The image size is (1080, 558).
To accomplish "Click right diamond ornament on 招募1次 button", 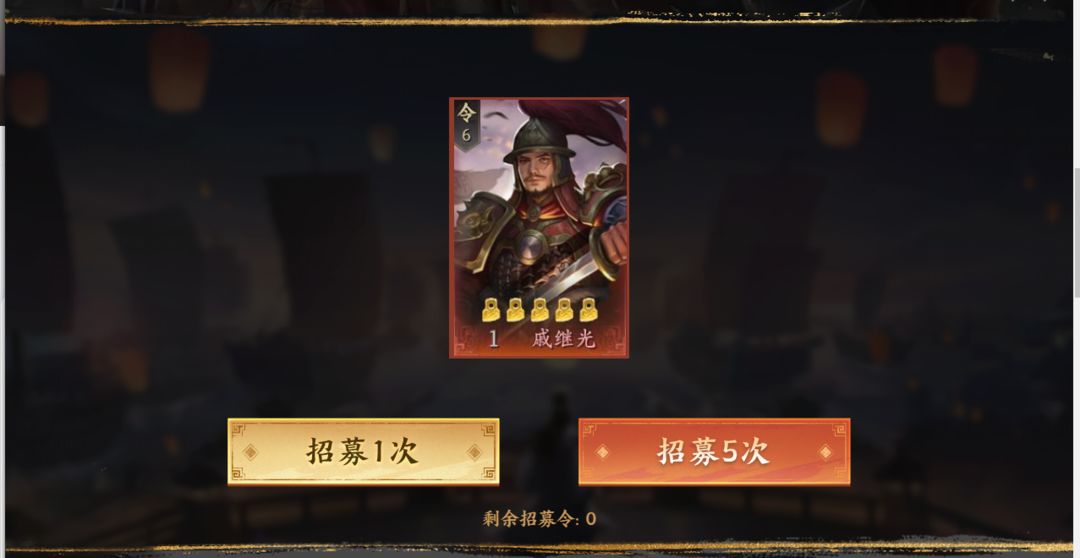I will 475,452.
